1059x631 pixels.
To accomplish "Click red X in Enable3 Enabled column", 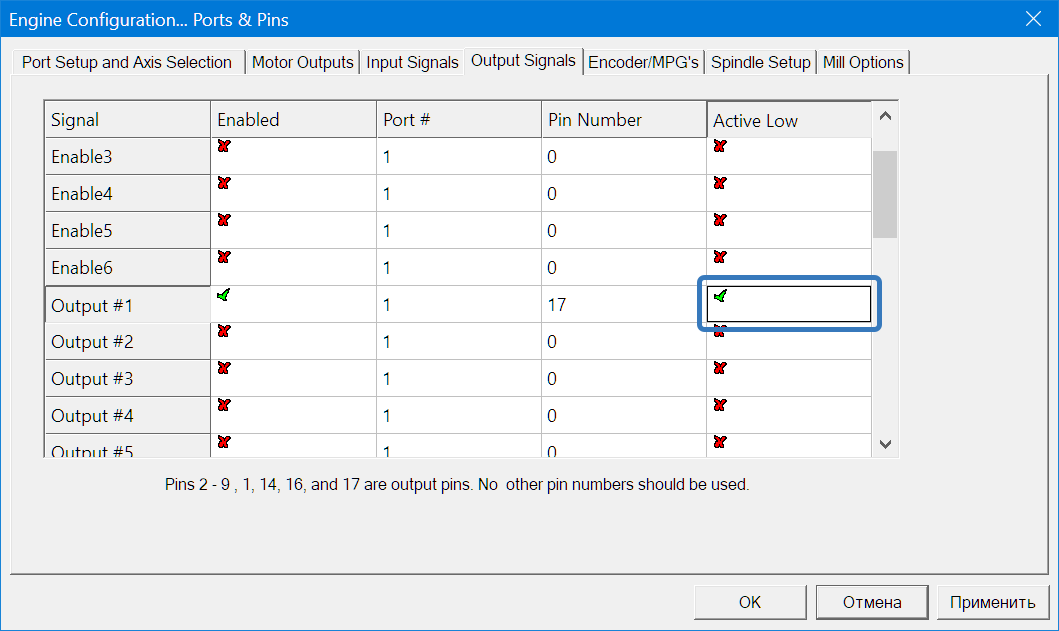I will pyautogui.click(x=224, y=146).
